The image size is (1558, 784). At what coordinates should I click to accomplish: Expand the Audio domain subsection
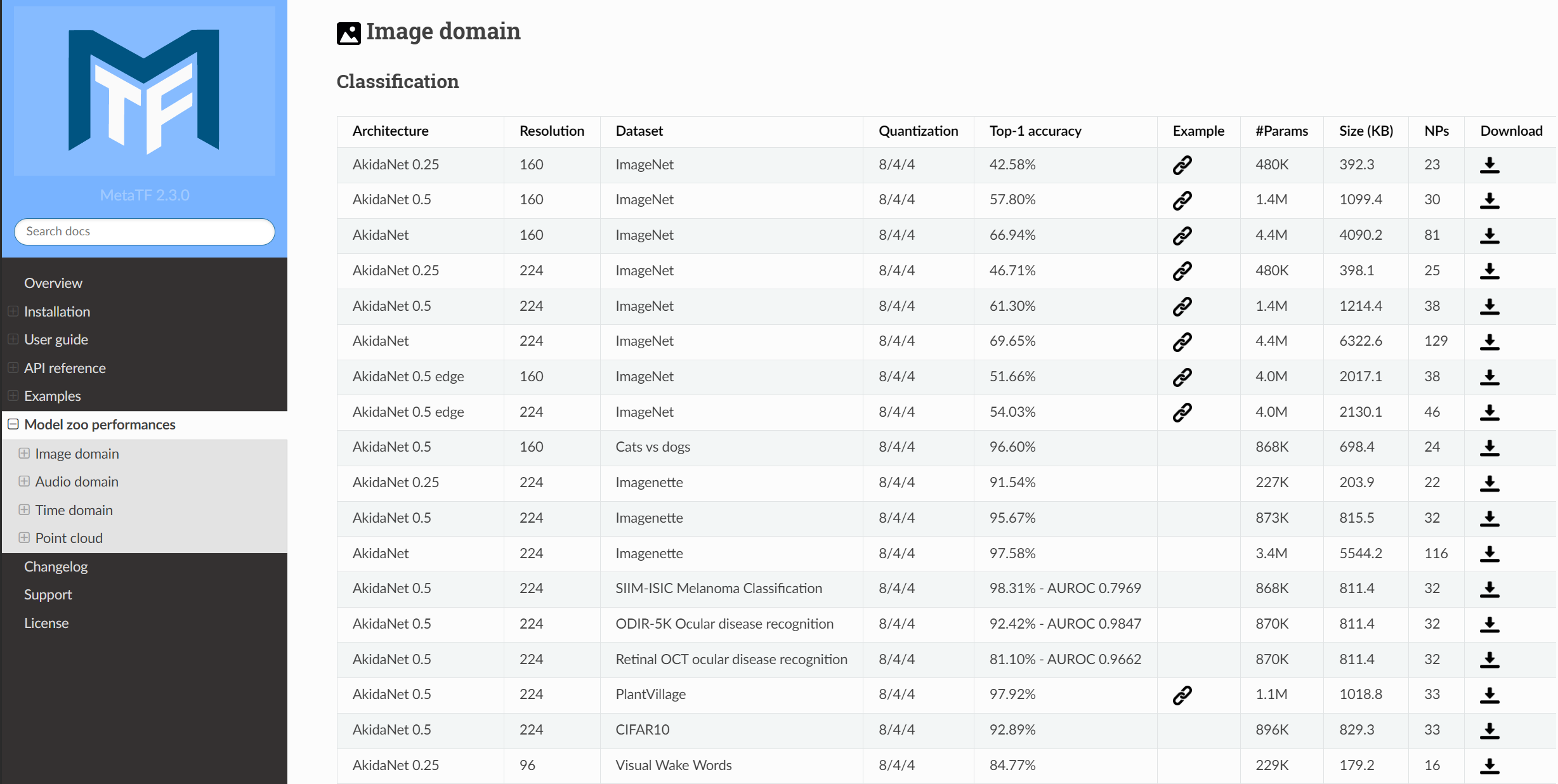pos(24,481)
